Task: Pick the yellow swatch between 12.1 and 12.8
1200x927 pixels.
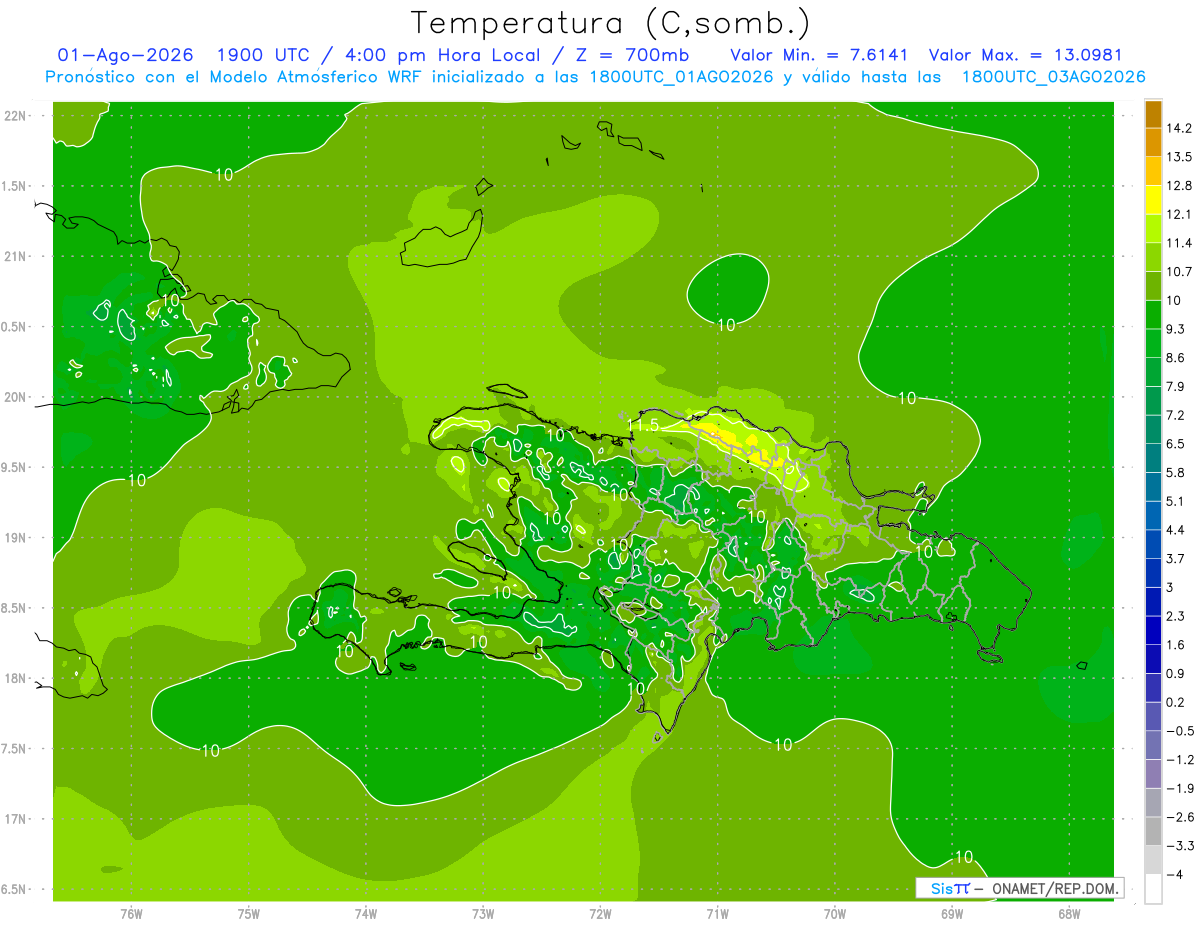Action: tap(1153, 200)
